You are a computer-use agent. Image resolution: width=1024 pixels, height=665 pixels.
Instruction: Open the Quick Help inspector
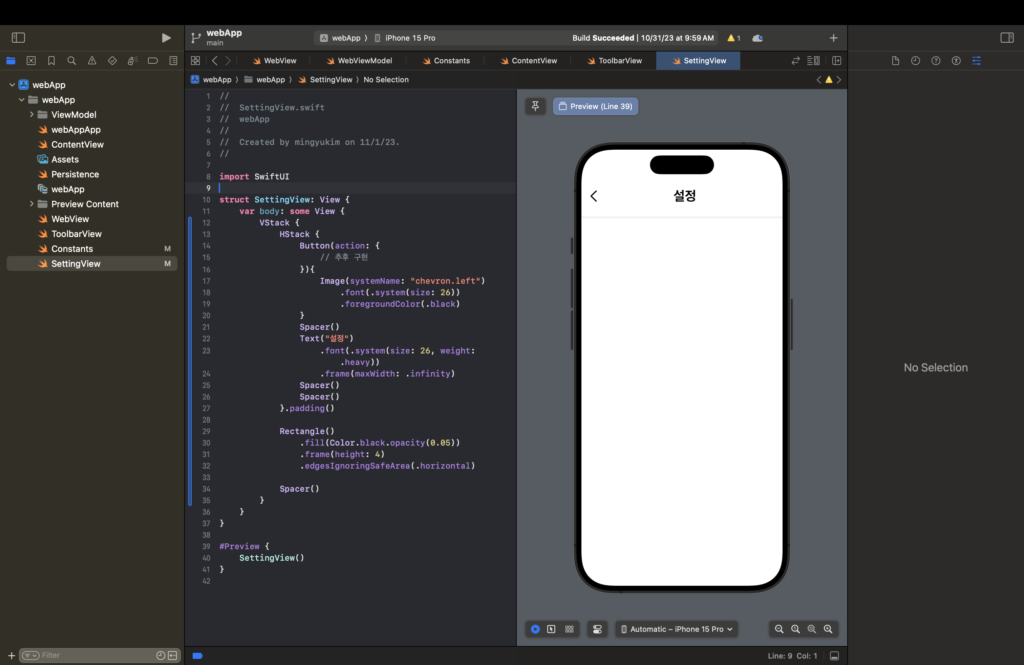[x=936, y=61]
